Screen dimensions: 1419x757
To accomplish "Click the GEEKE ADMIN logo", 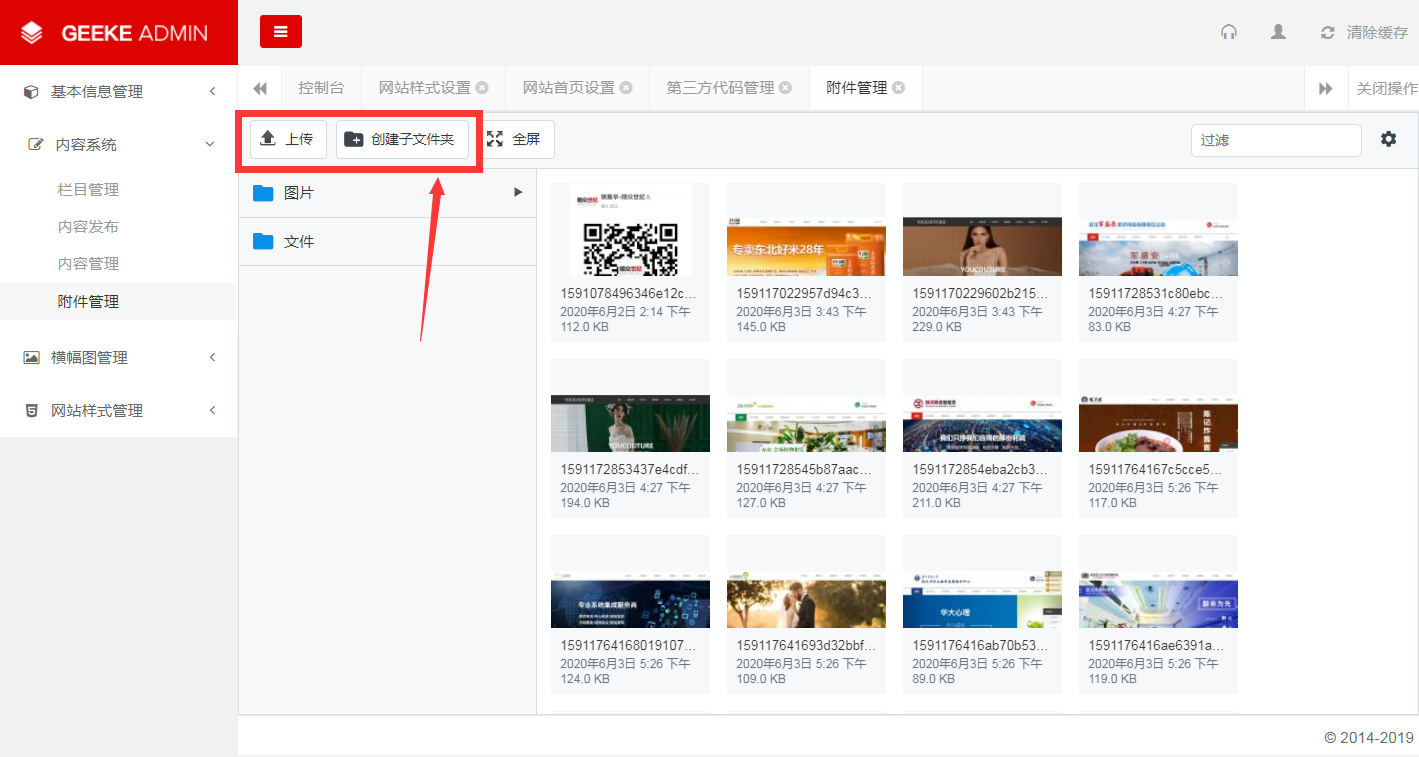I will [x=119, y=32].
